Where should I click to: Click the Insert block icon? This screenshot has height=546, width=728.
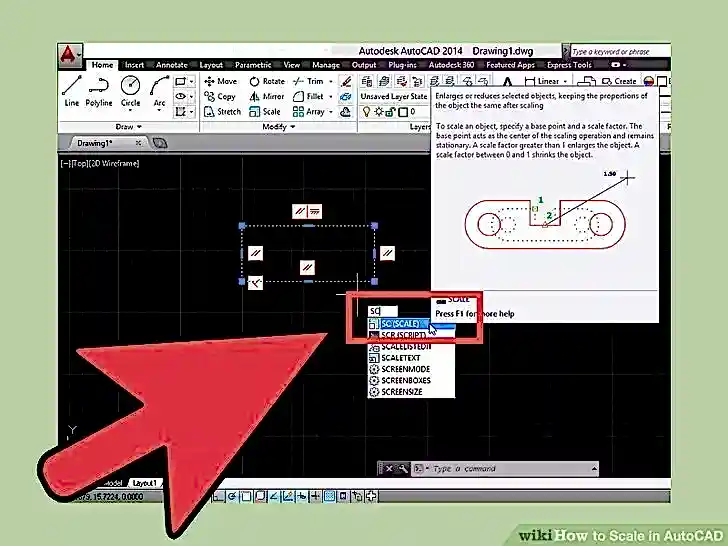coord(586,82)
